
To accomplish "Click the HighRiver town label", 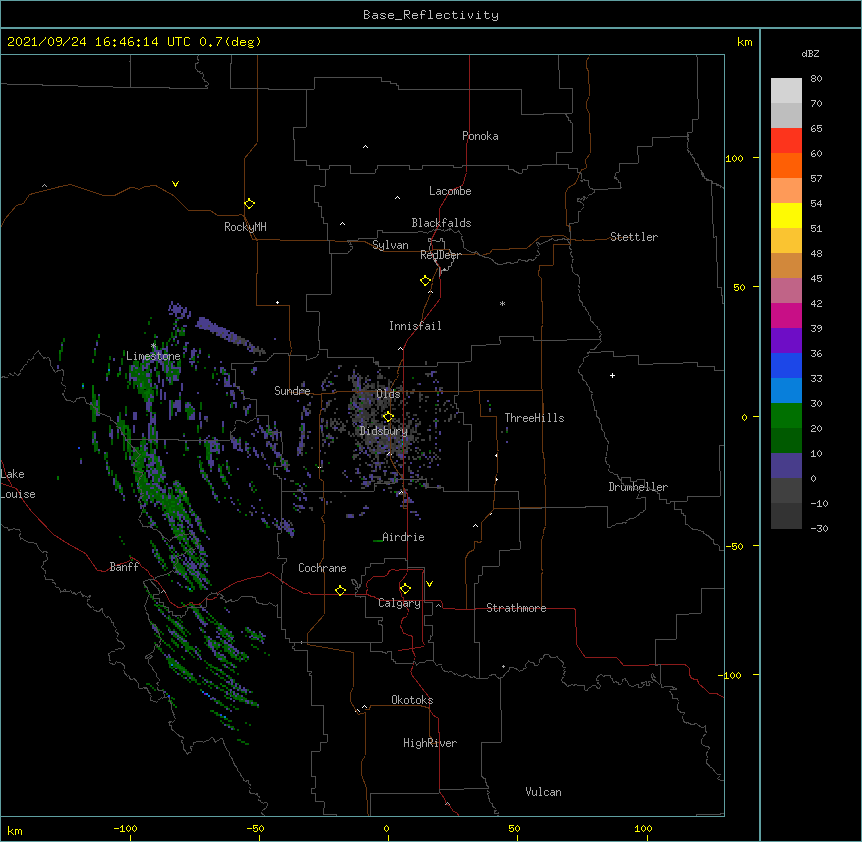I will click(430, 743).
